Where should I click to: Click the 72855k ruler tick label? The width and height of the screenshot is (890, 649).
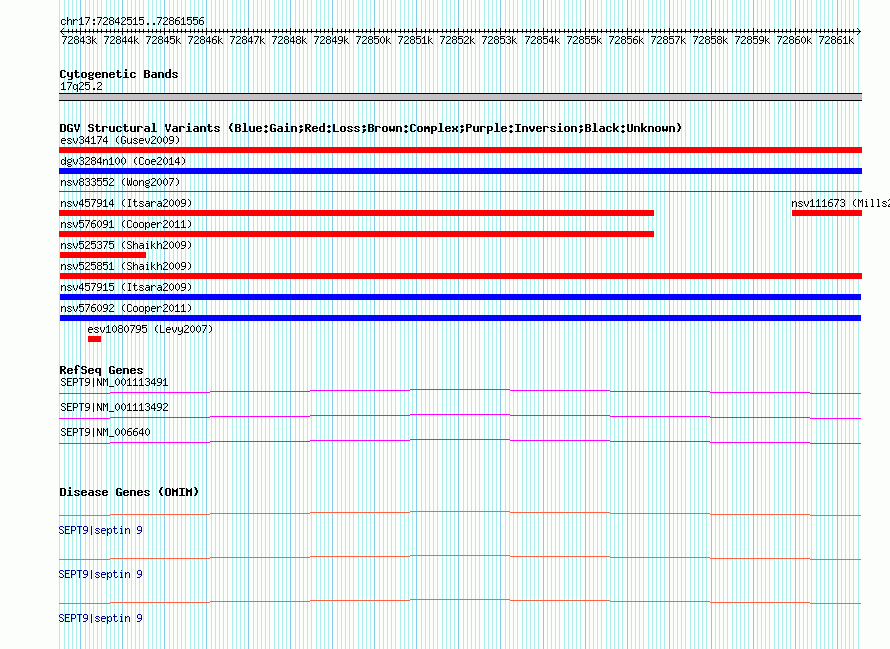(584, 40)
